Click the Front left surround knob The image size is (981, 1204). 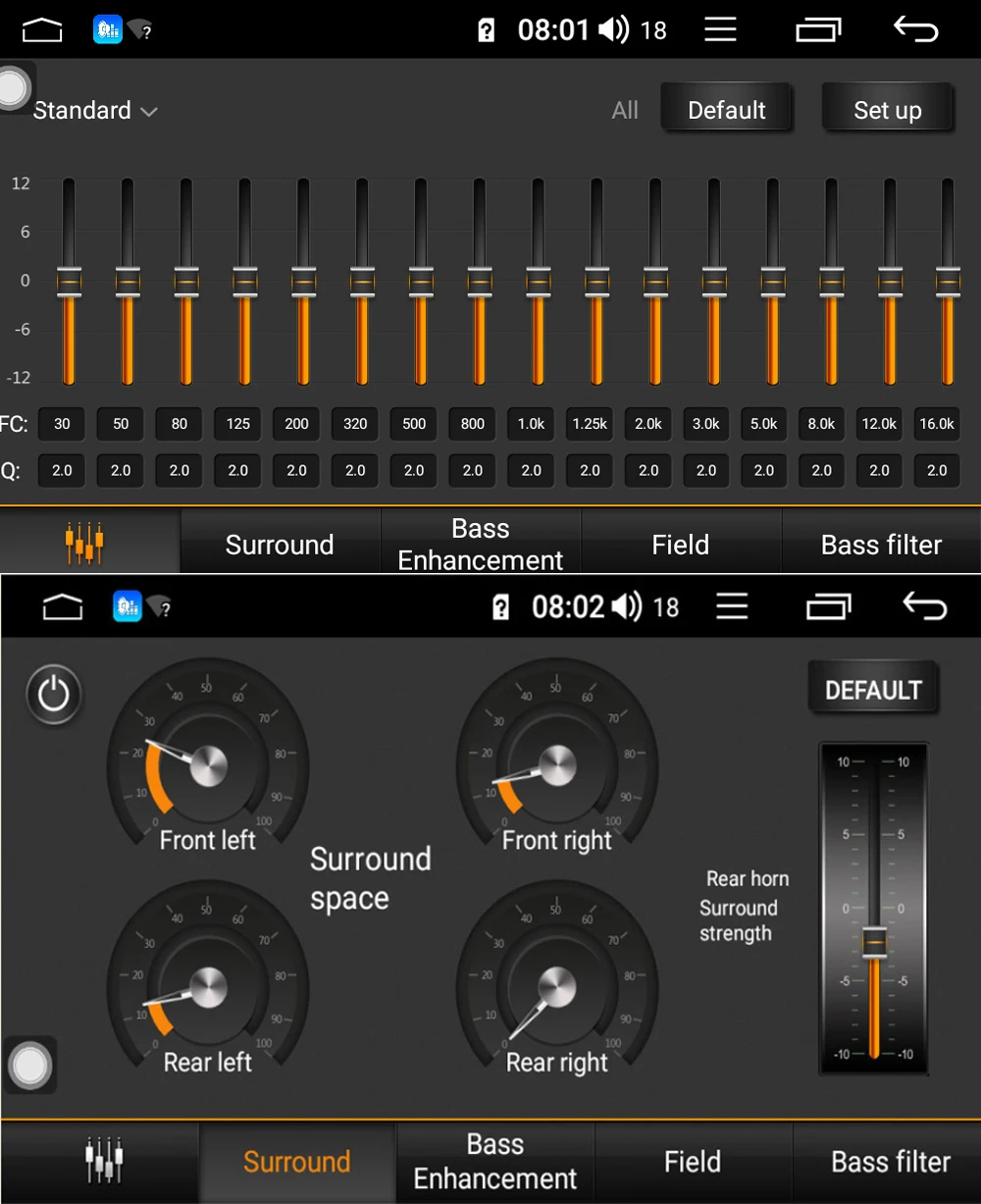208,764
